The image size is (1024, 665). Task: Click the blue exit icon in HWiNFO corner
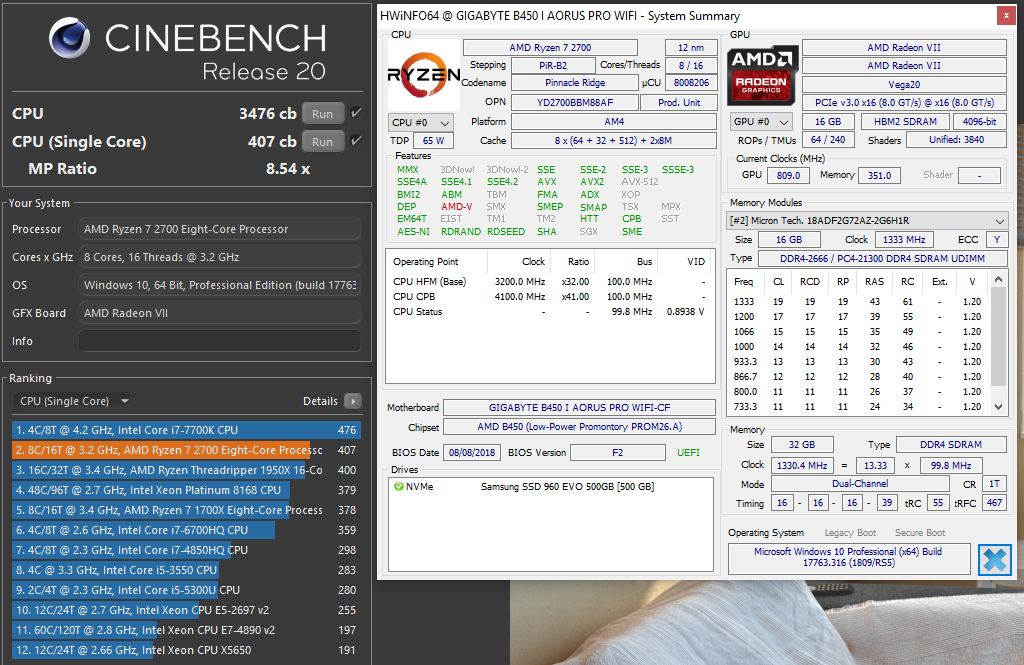coord(994,560)
